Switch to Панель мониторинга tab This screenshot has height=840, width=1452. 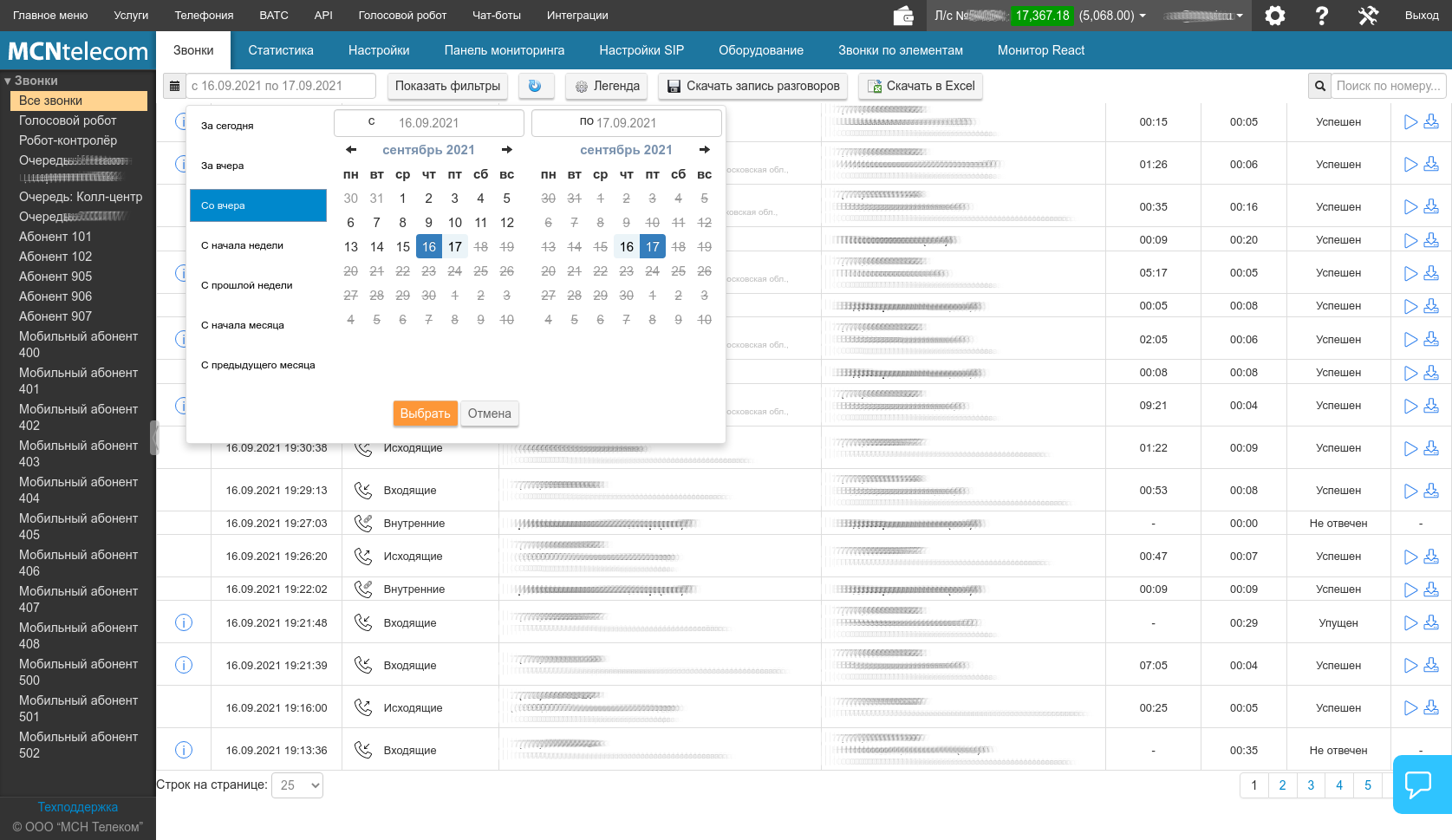tap(505, 50)
